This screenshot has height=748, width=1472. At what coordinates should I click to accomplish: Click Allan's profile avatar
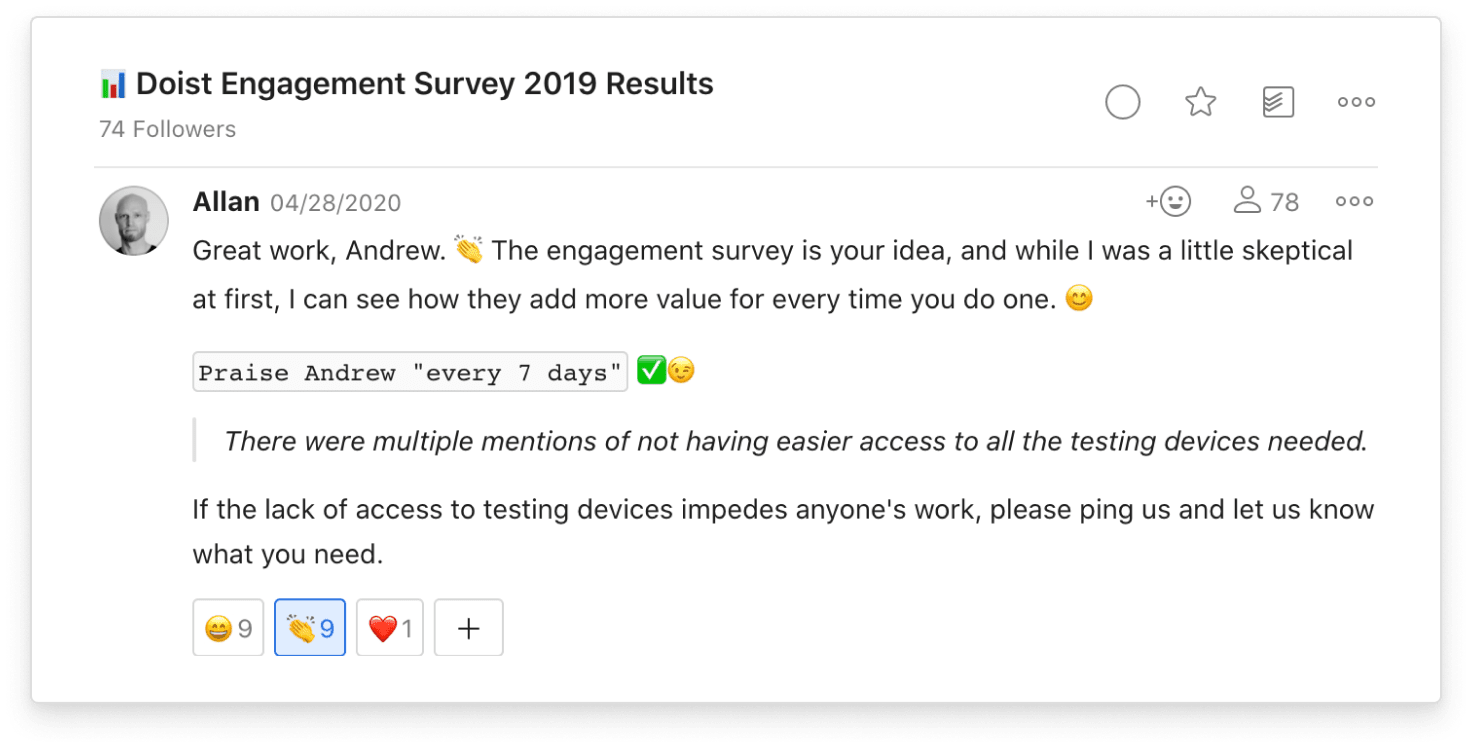tap(133, 221)
